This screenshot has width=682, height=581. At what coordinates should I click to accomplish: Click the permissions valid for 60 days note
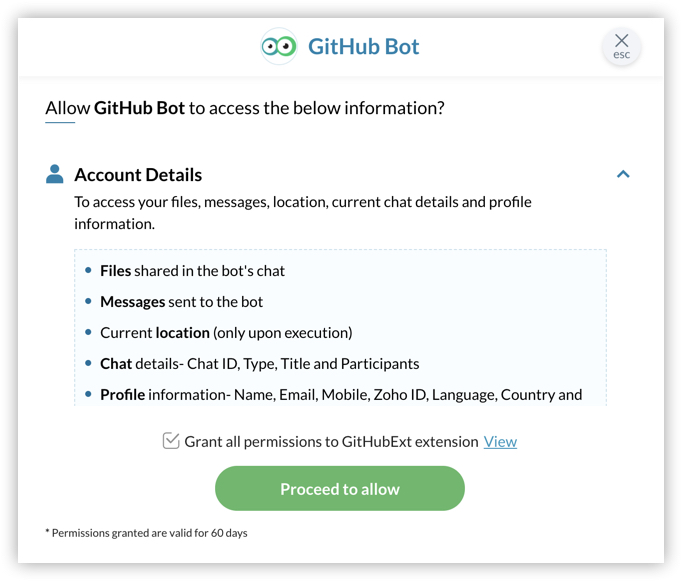pos(146,533)
